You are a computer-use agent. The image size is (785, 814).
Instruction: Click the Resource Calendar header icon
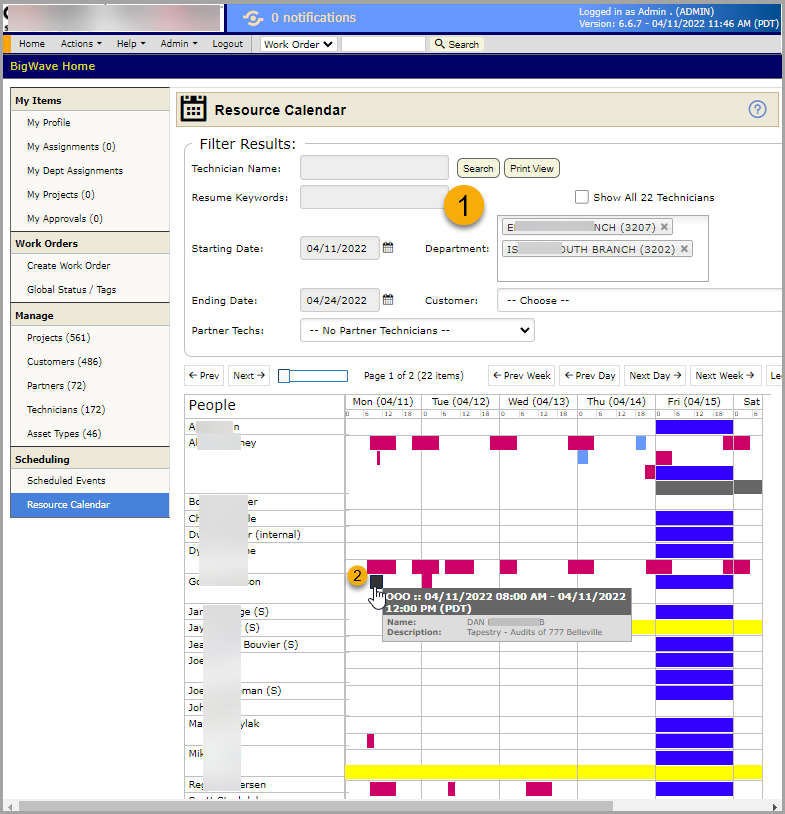pos(193,108)
